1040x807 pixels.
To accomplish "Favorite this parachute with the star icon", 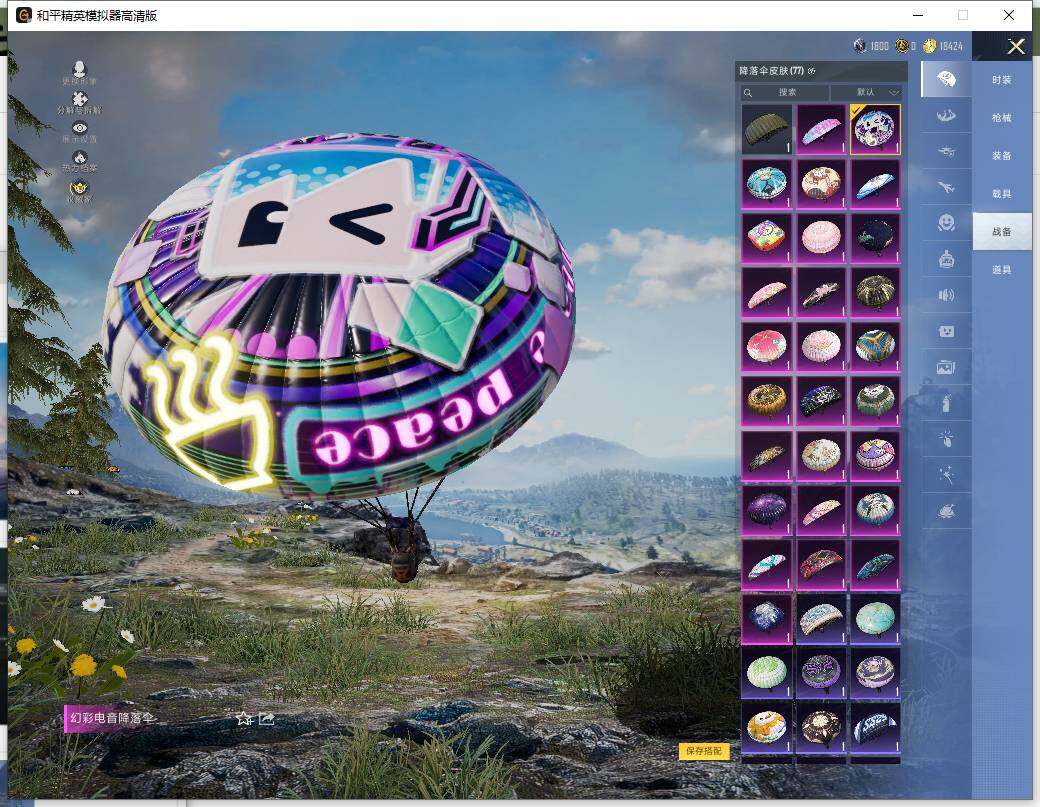I will (x=244, y=718).
